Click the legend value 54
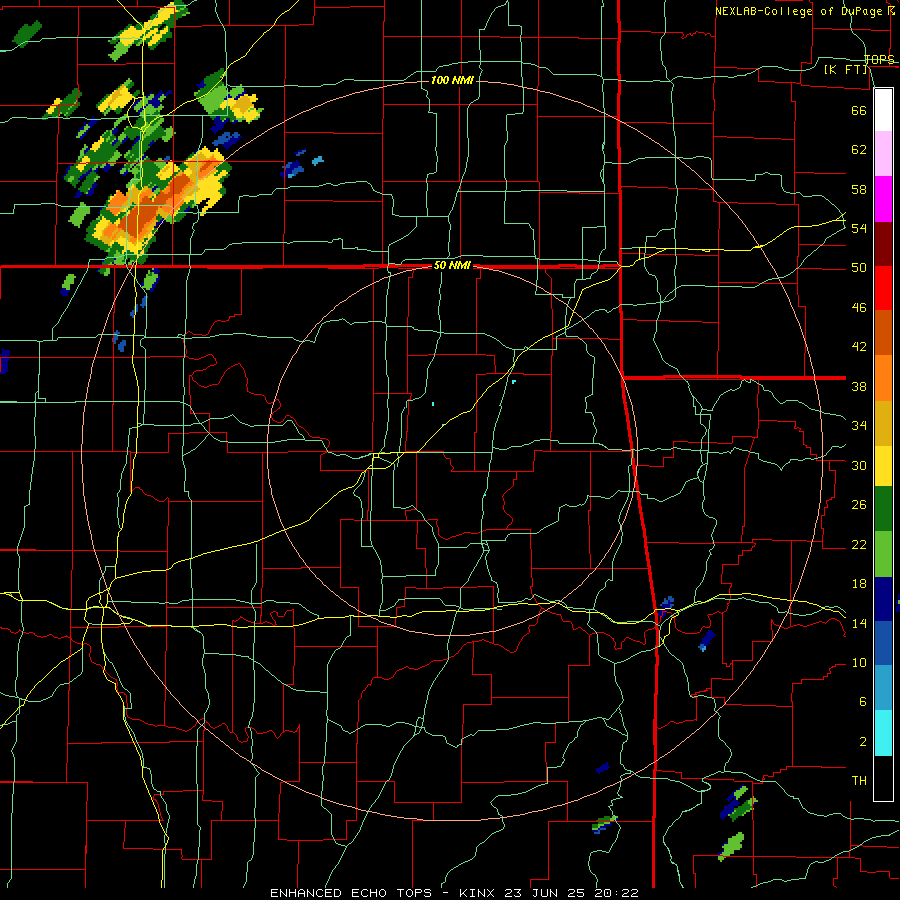Image resolution: width=900 pixels, height=900 pixels. [859, 228]
